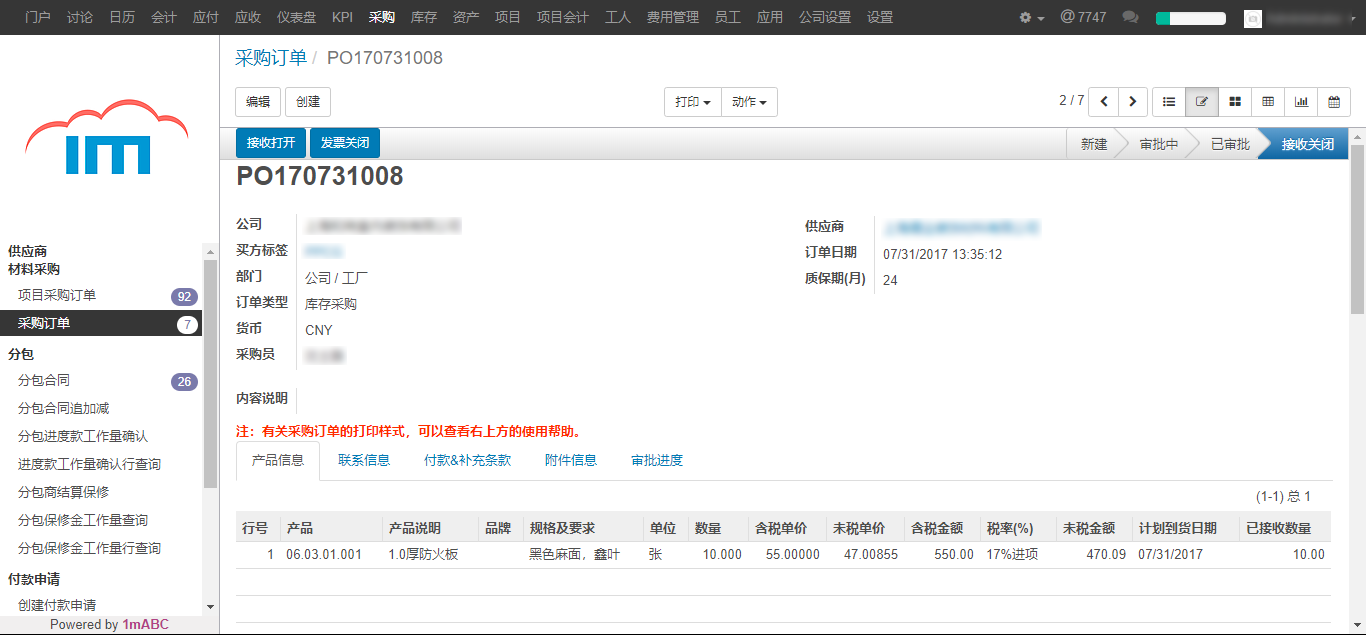Screen dimensions: 1366x635
Task: Click the main page vertical scrollbar
Action: 1357,230
